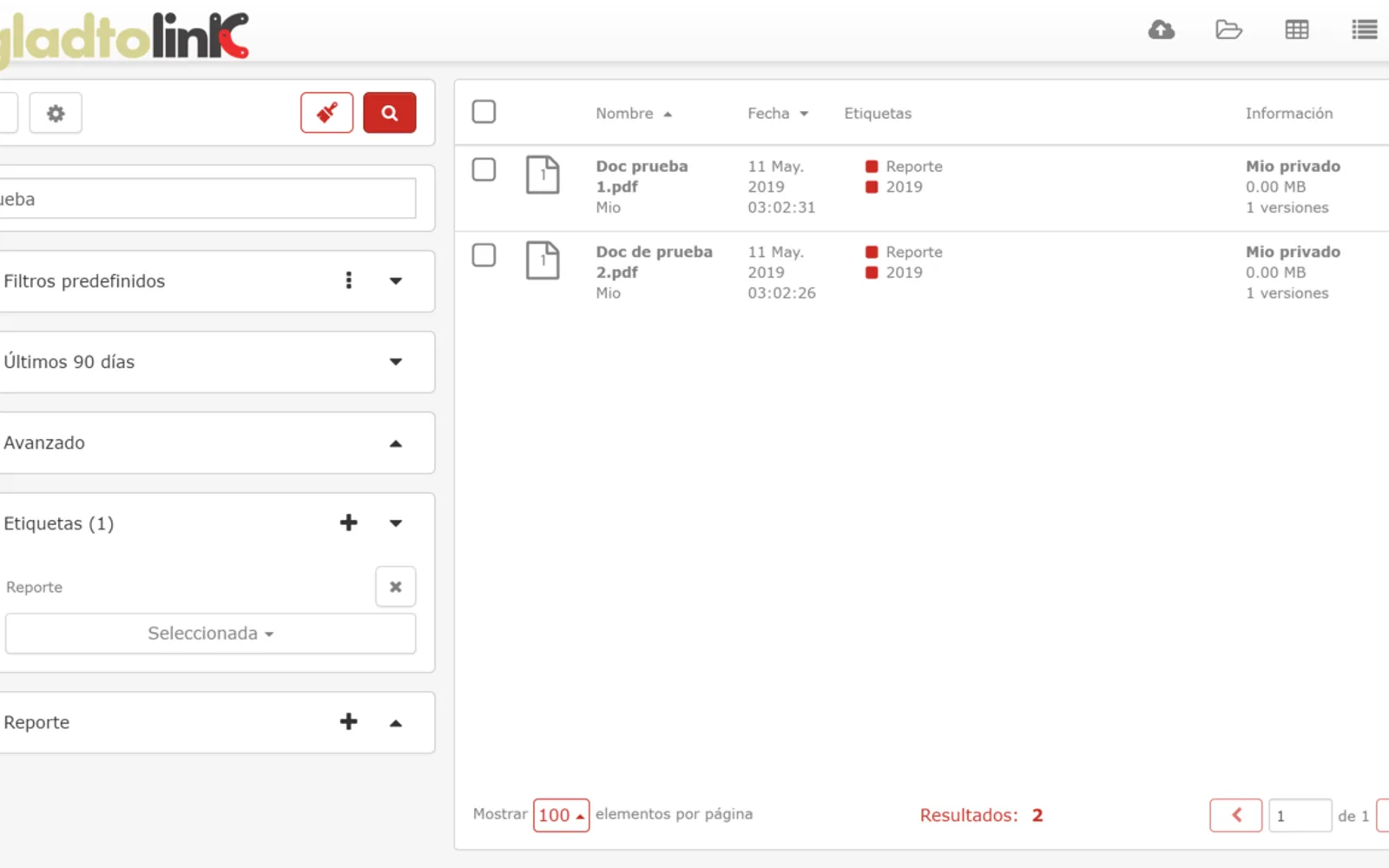The height and width of the screenshot is (868, 1389).
Task: Collapse the Avanzado section
Action: pos(396,444)
